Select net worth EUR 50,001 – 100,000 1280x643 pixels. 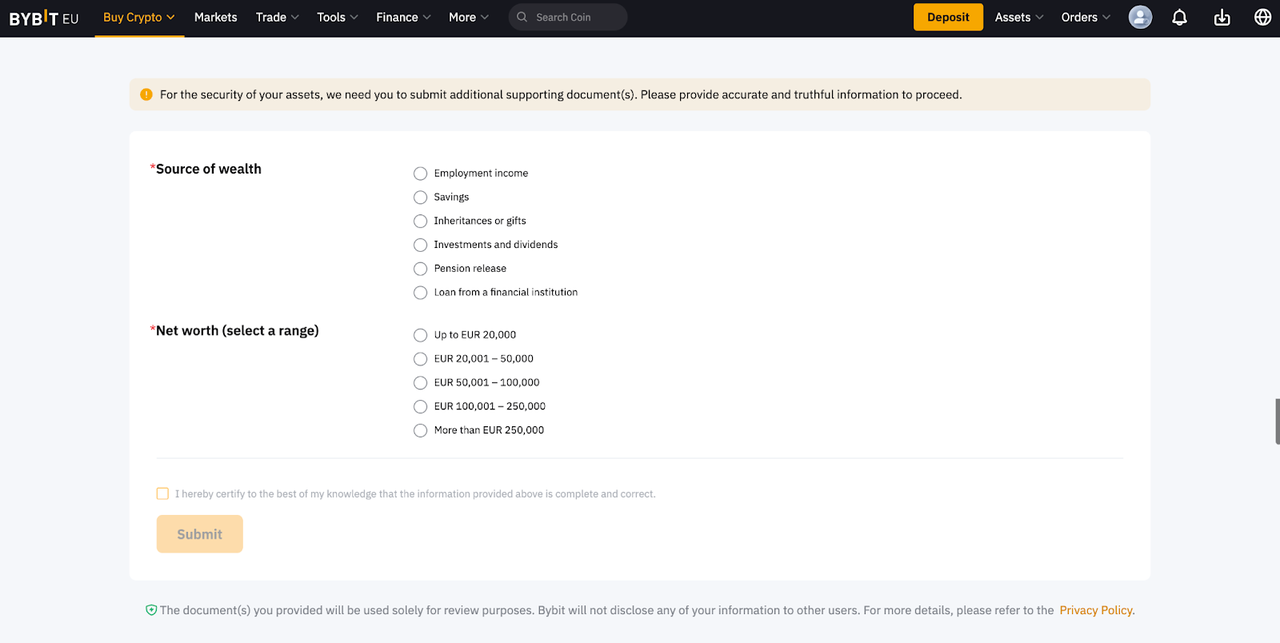click(x=420, y=383)
